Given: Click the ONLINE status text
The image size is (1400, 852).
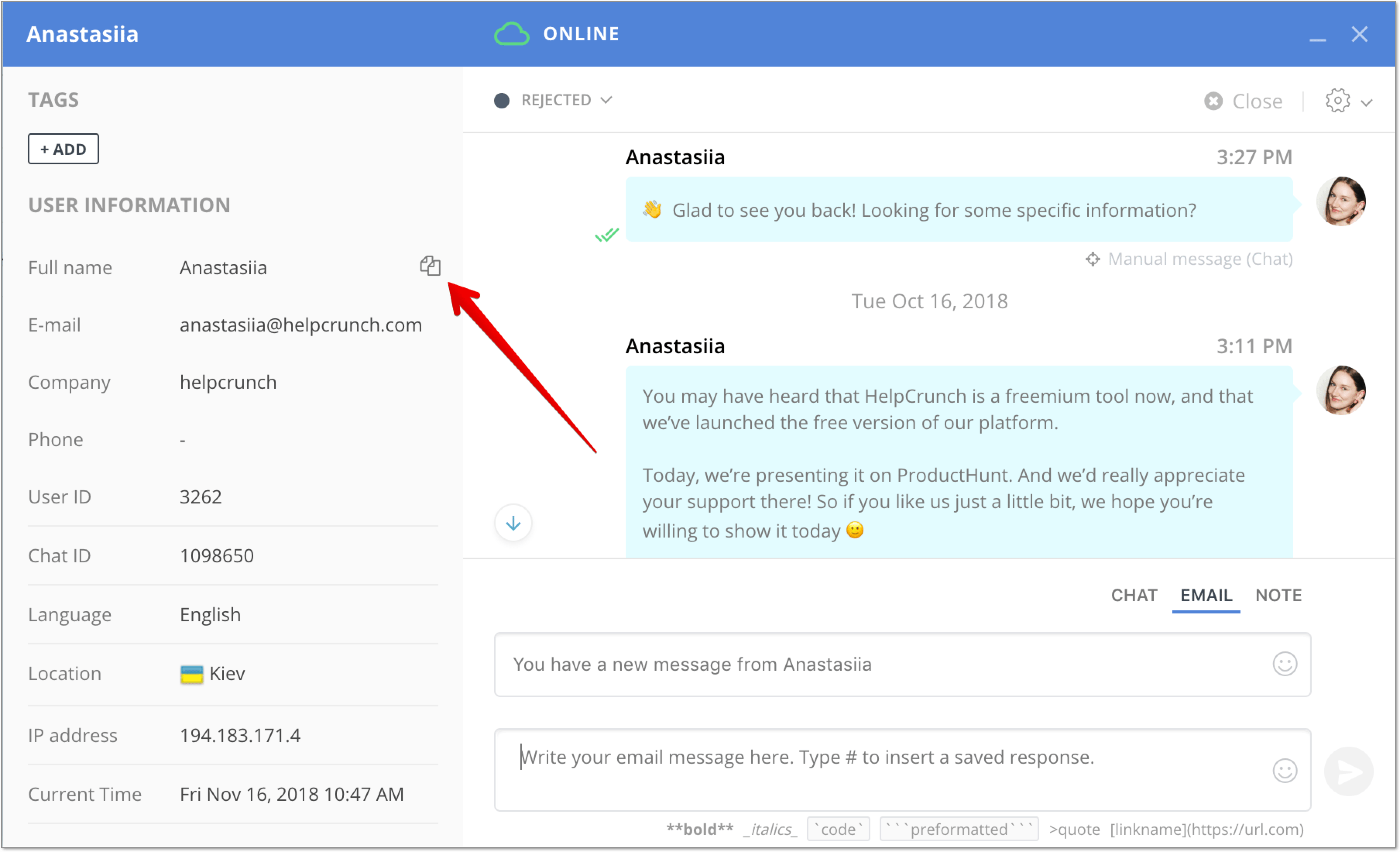Looking at the screenshot, I should (581, 34).
